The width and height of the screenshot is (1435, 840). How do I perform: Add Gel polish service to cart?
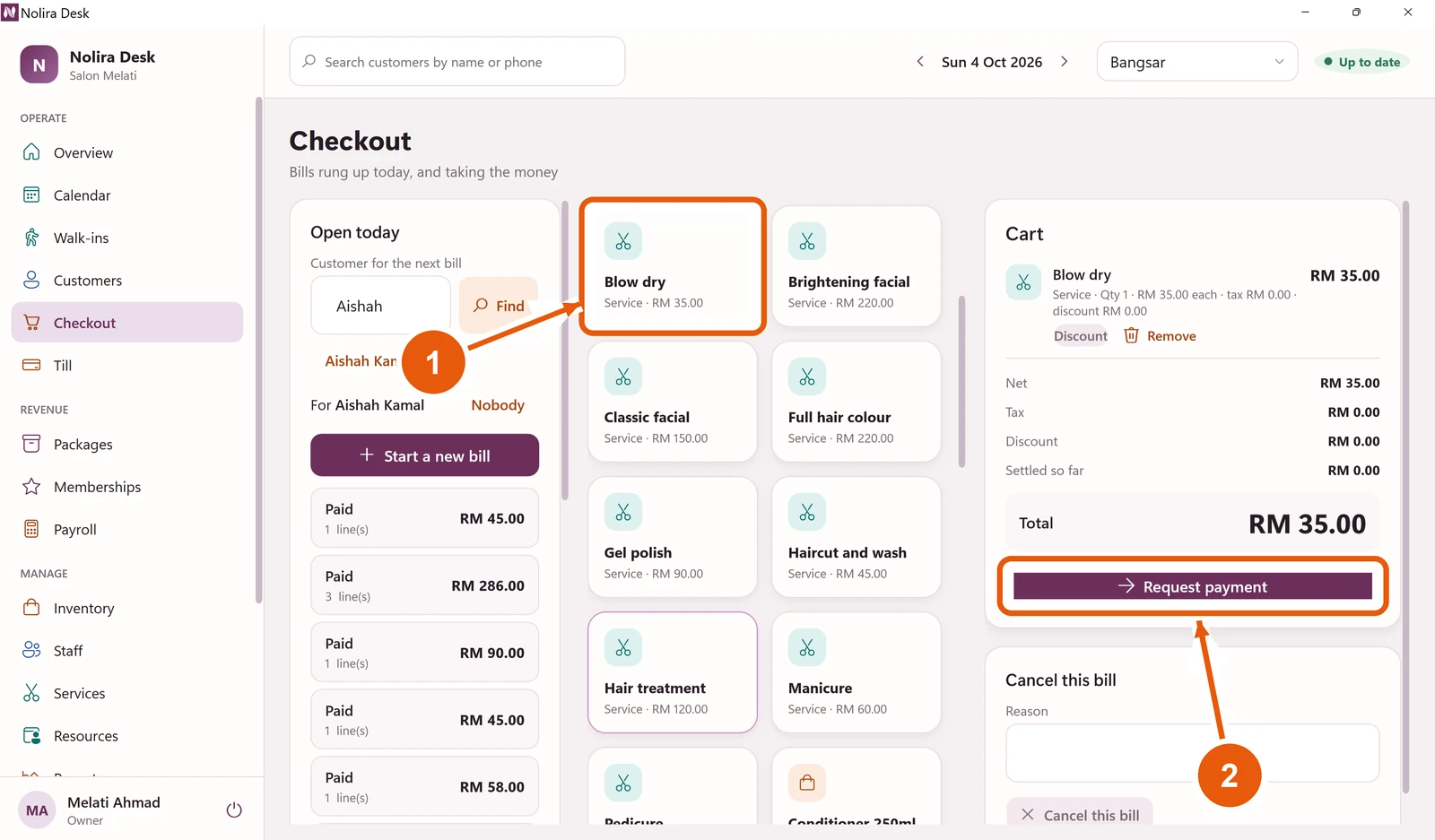[x=672, y=537]
